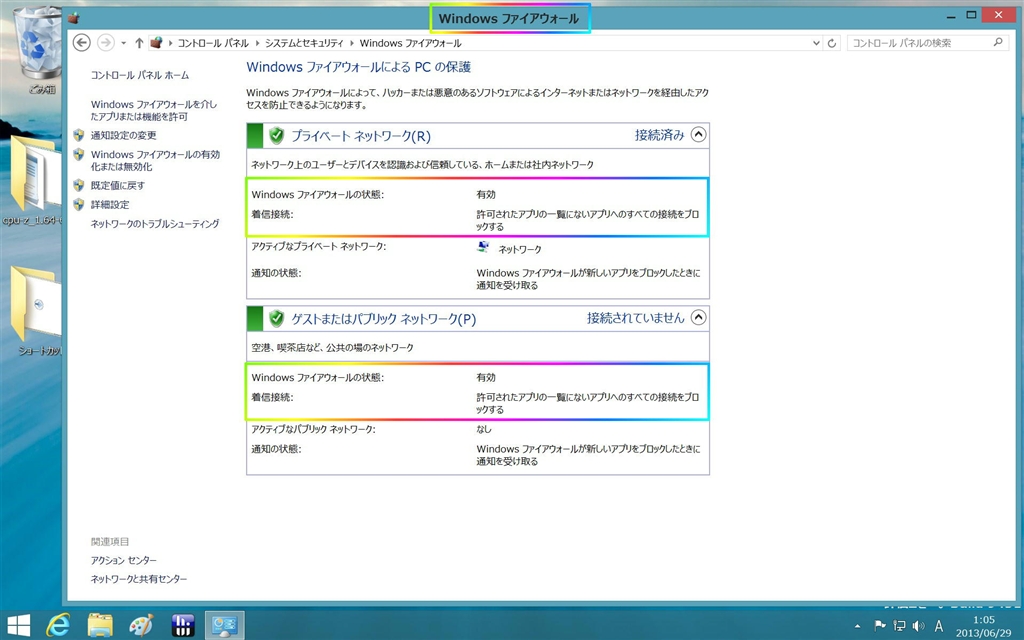Click network tray icon
This screenshot has width=1024, height=640.
899,626
